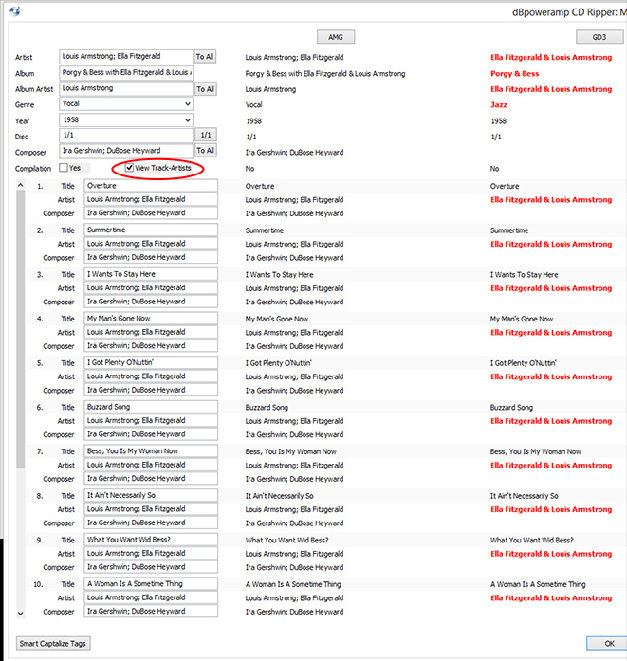The height and width of the screenshot is (661, 627).
Task: Click the scroll down arrow of track list
Action: (20, 613)
